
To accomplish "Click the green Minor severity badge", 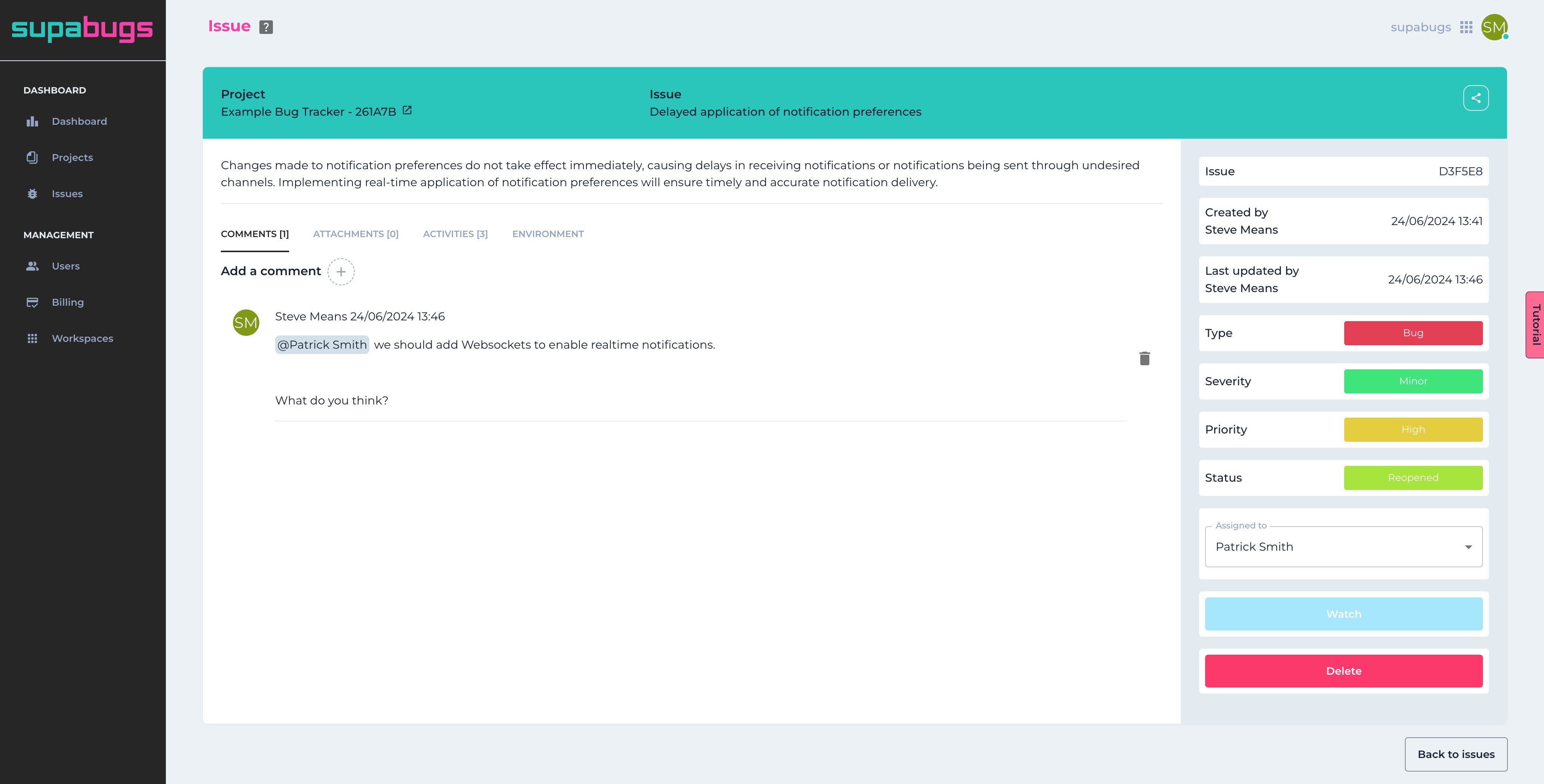I will [1413, 381].
